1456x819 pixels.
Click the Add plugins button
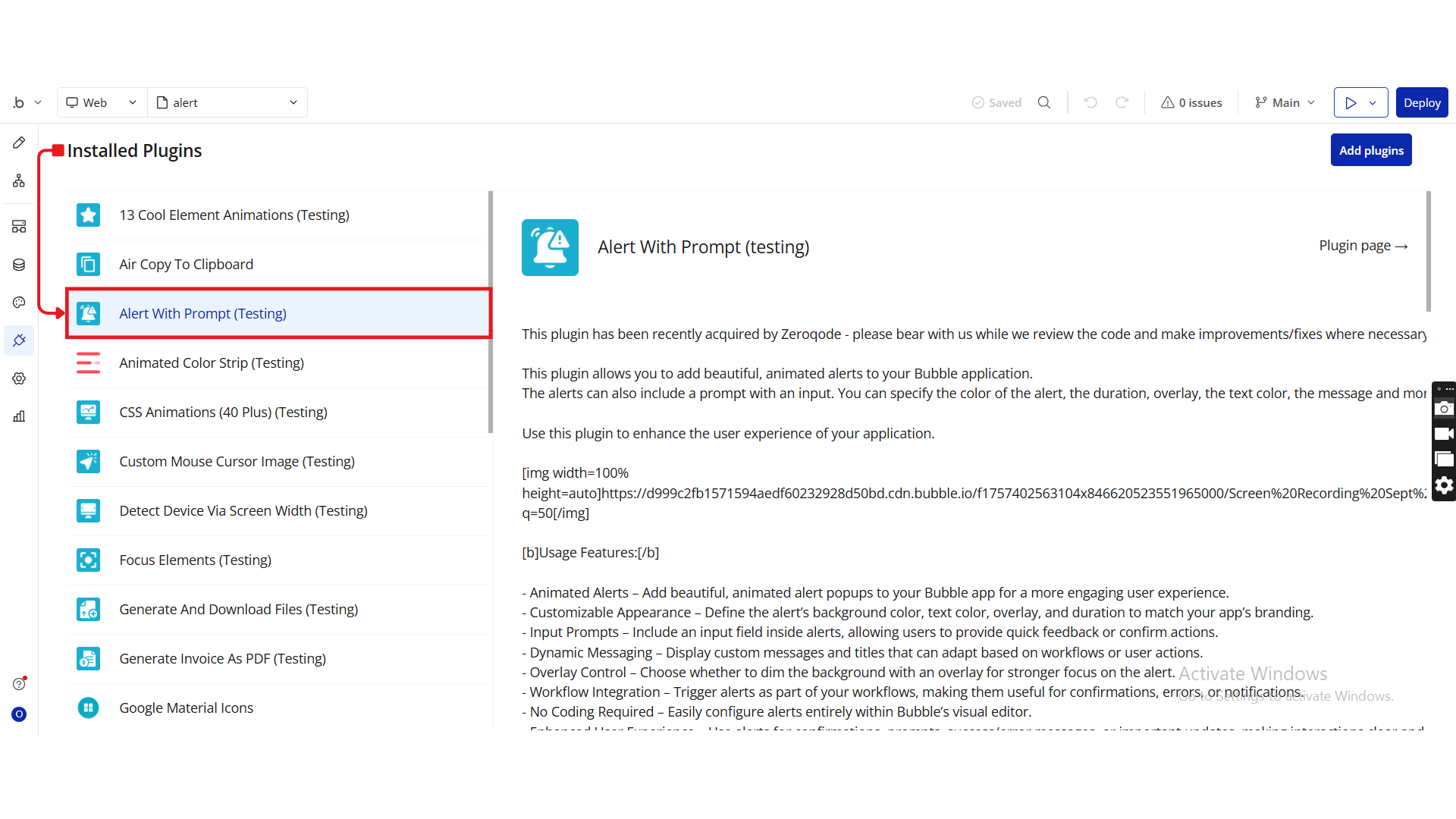pyautogui.click(x=1370, y=150)
